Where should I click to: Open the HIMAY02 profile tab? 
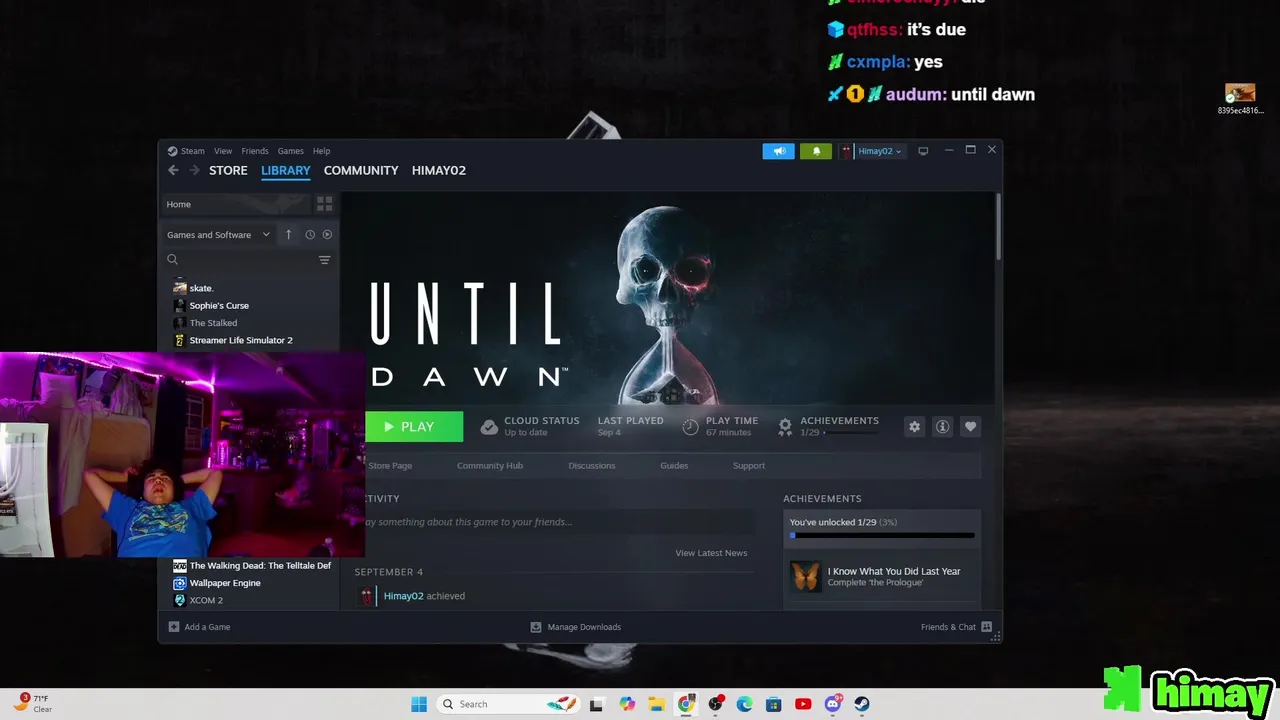pos(439,170)
